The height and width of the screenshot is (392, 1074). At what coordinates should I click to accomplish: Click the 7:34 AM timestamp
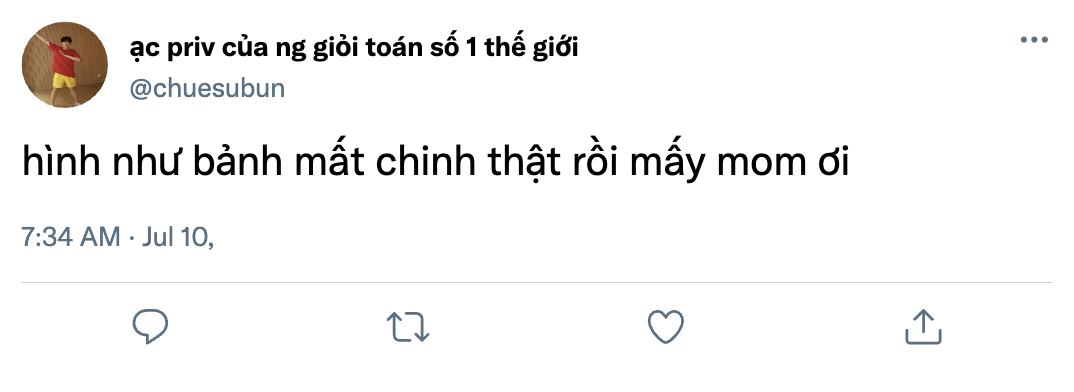click(x=71, y=237)
